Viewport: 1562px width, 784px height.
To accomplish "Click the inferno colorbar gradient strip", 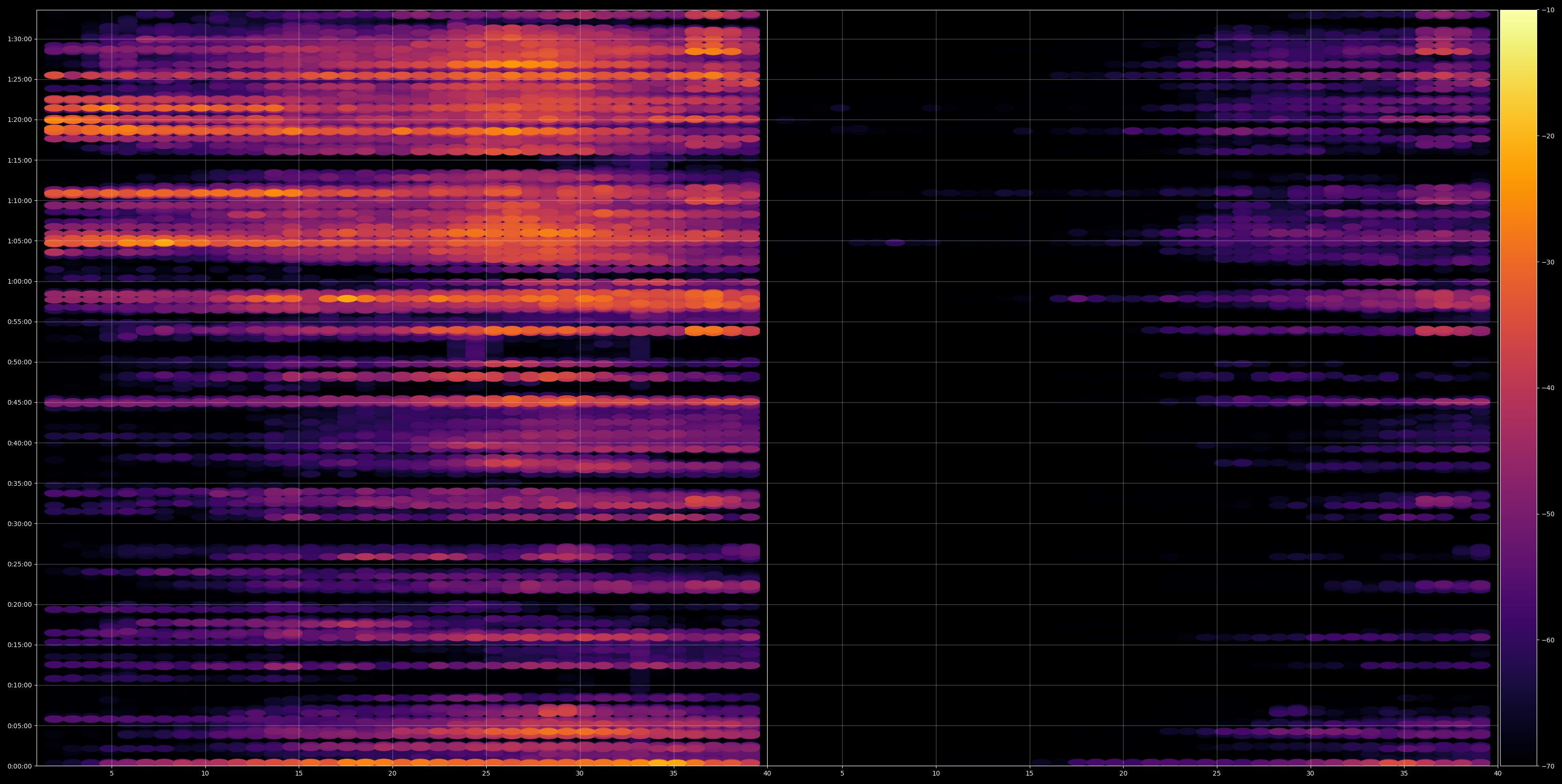I will point(1518,388).
